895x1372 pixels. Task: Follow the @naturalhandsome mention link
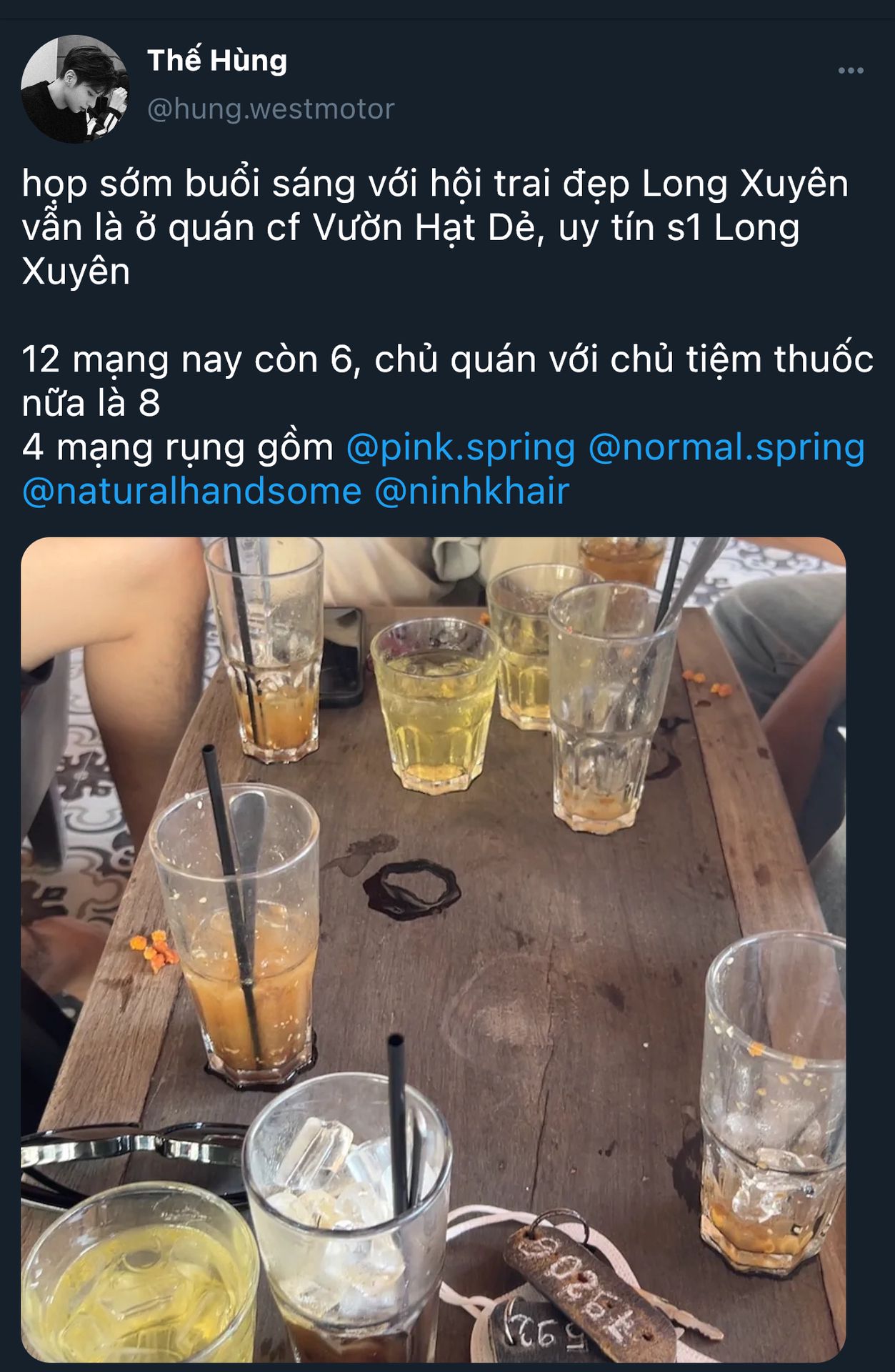pyautogui.click(x=191, y=492)
